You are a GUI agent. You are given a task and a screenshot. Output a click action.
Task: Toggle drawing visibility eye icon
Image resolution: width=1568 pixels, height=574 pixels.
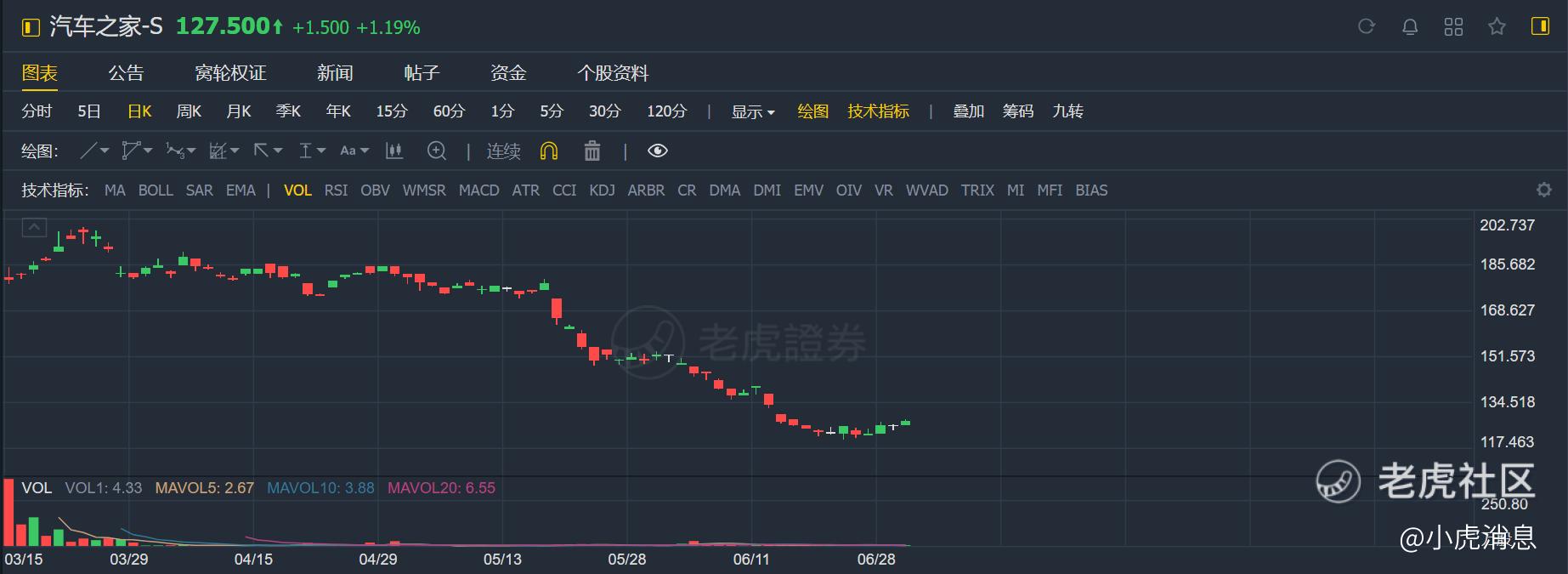coord(658,151)
